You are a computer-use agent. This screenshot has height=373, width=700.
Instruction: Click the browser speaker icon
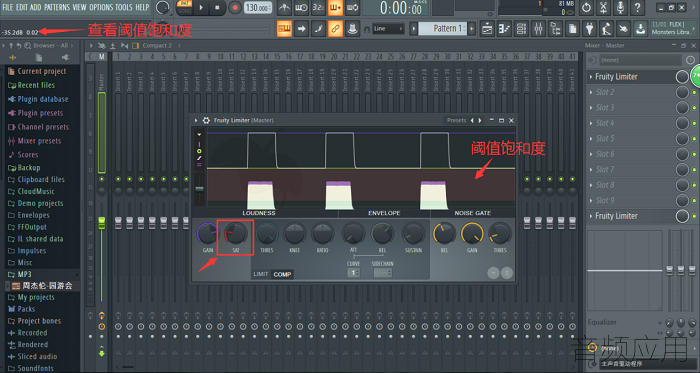[x=65, y=57]
